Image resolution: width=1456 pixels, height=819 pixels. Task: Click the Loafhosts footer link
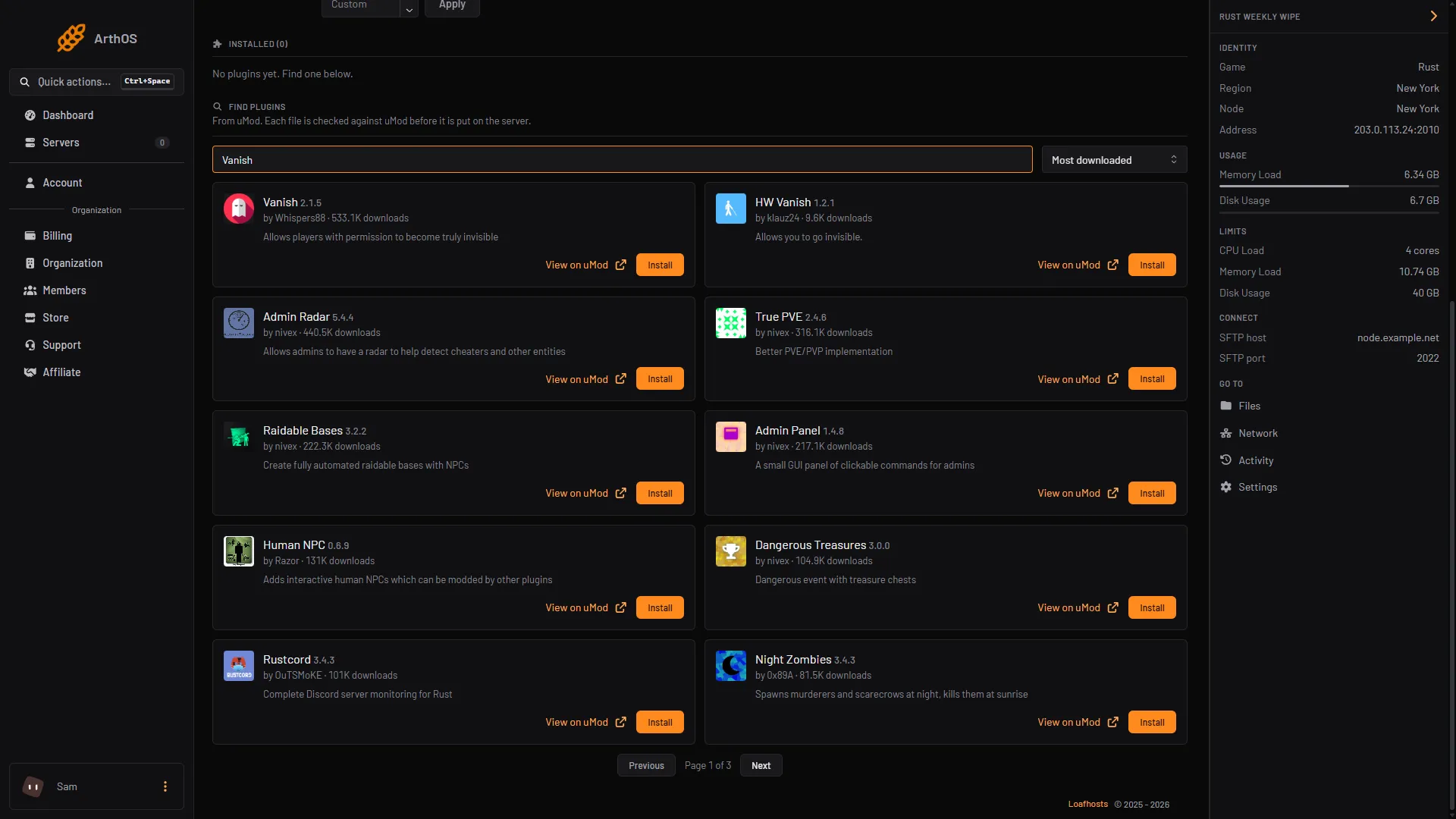(x=1087, y=804)
